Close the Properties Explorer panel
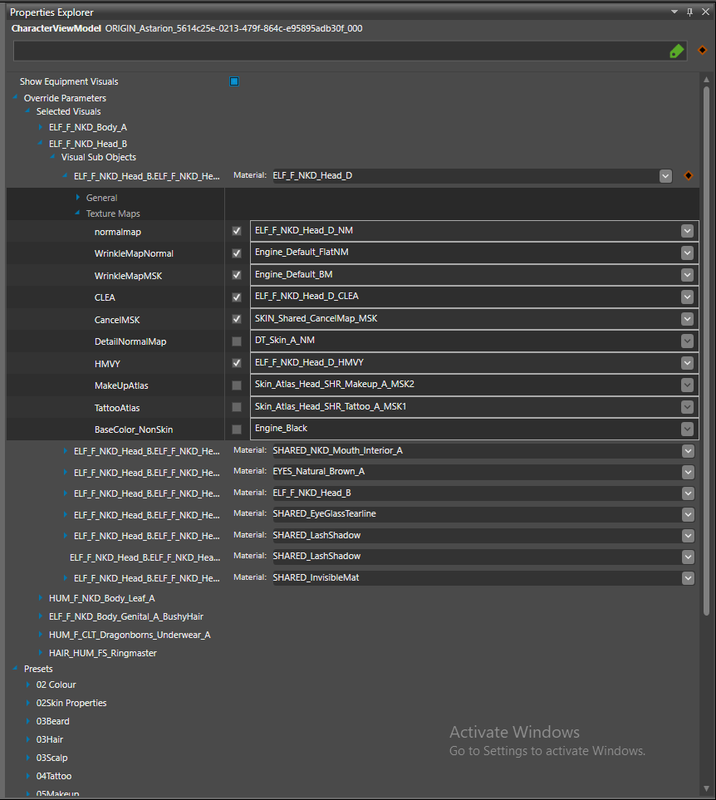This screenshot has width=716, height=800. pyautogui.click(x=705, y=12)
